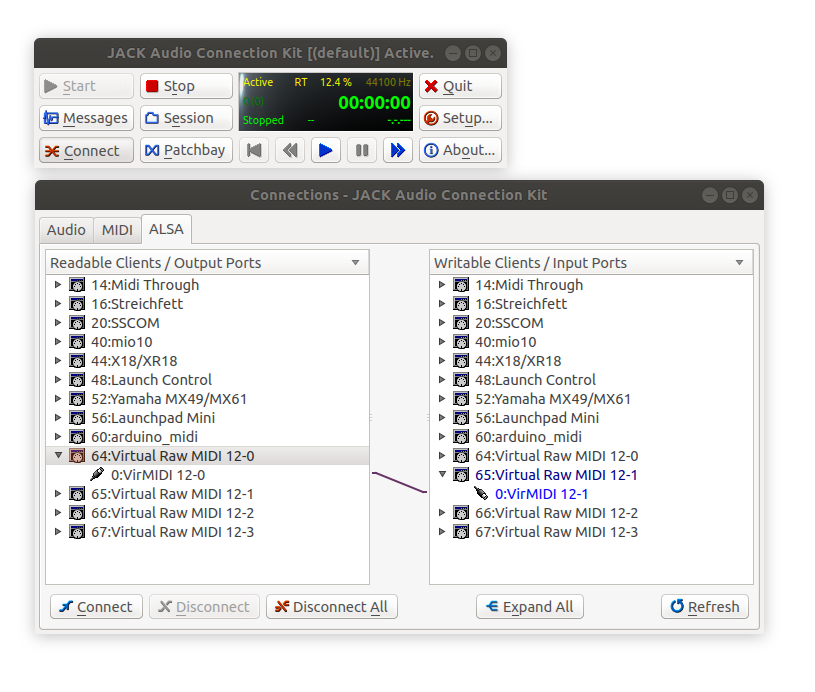Expand 40:mio10 in output ports

[x=58, y=342]
